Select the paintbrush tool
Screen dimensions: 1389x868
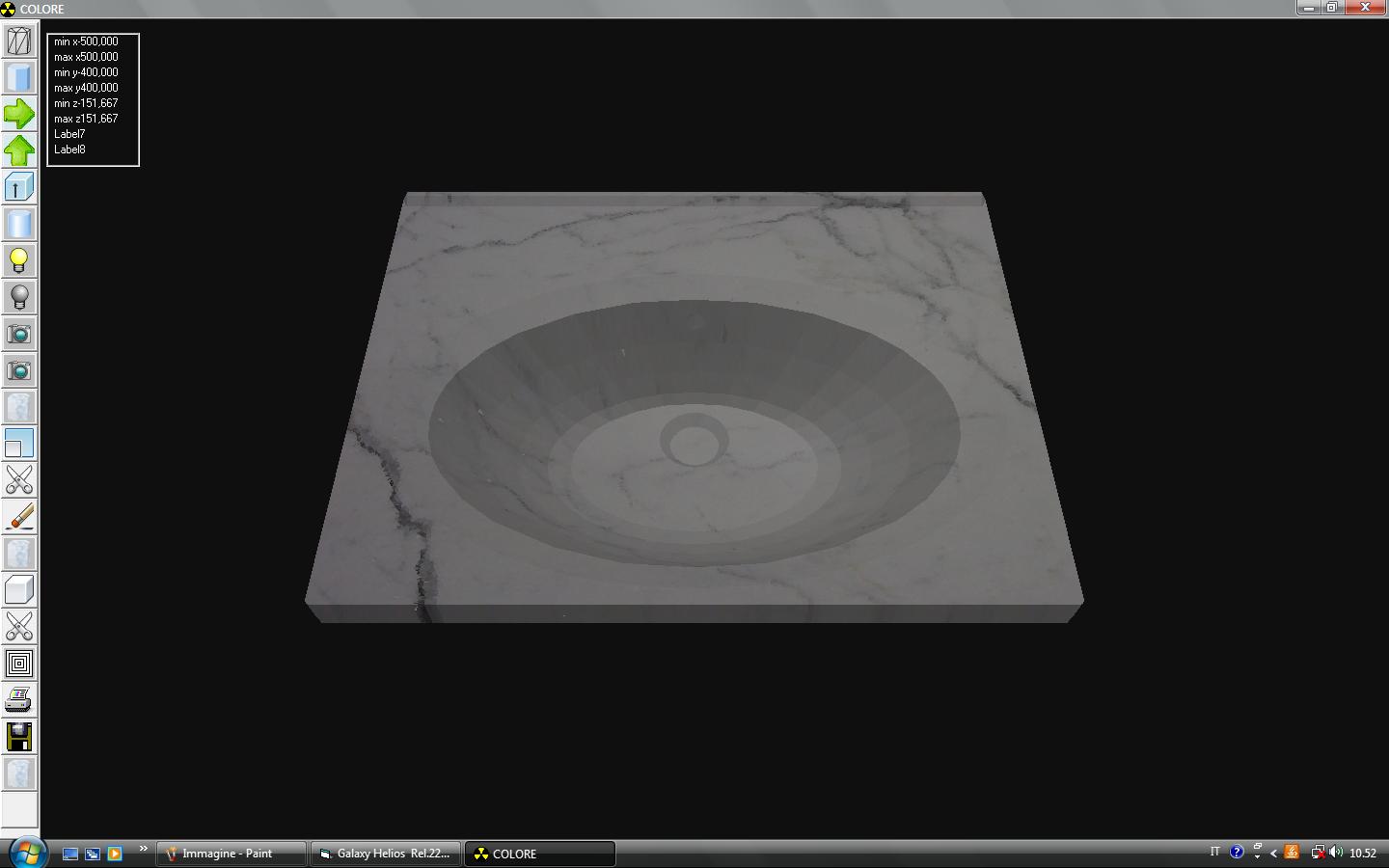click(19, 517)
